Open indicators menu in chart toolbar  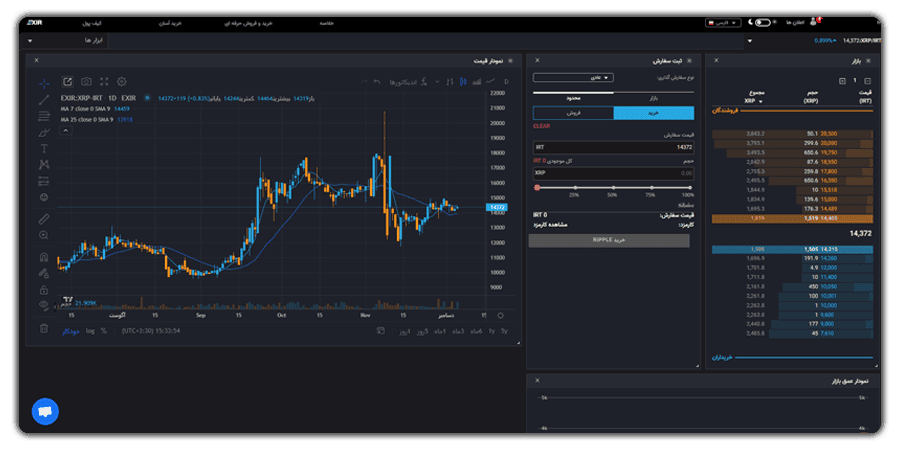(x=409, y=82)
